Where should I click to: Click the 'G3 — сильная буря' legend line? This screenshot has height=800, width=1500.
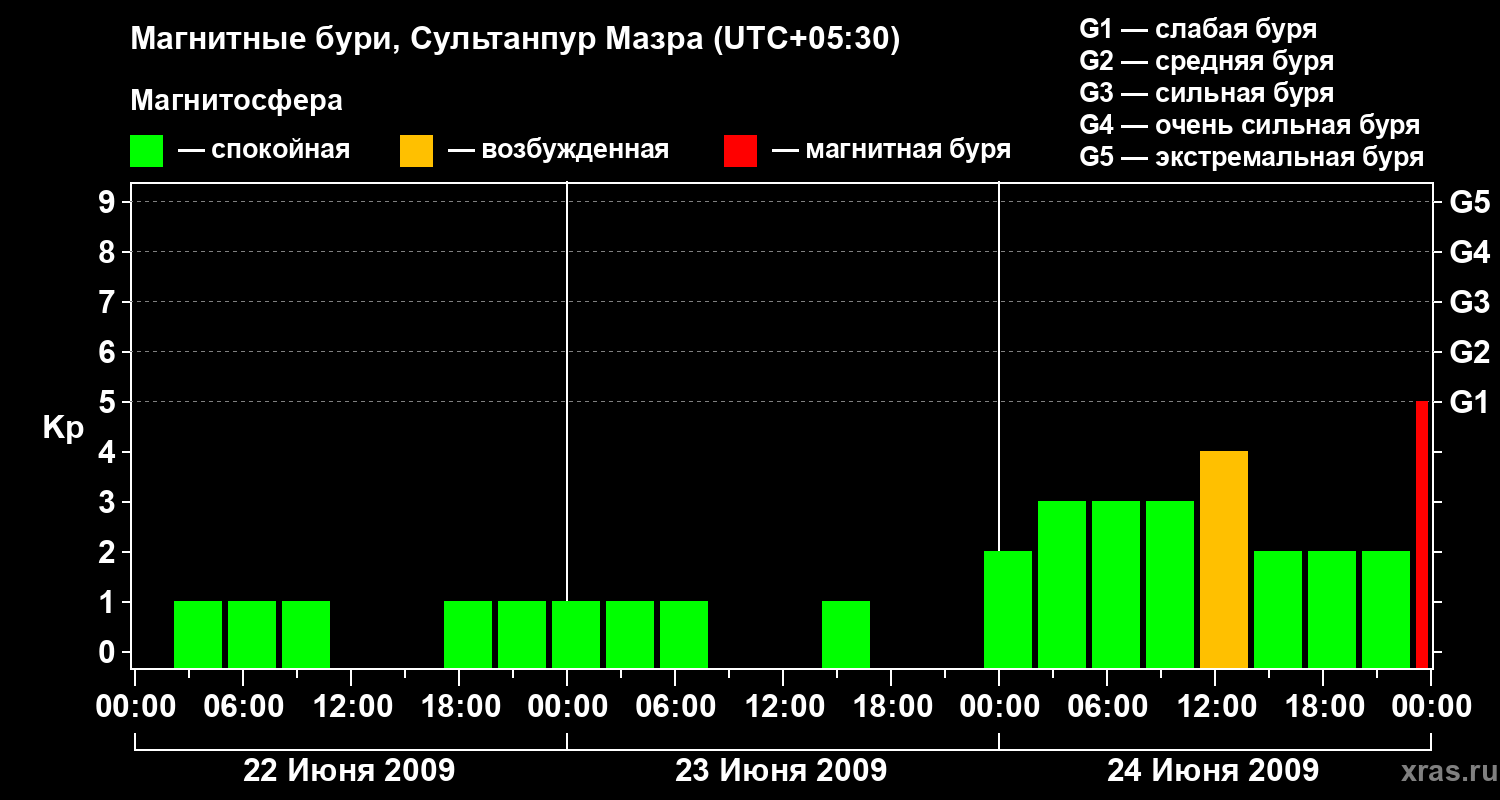[x=1206, y=93]
